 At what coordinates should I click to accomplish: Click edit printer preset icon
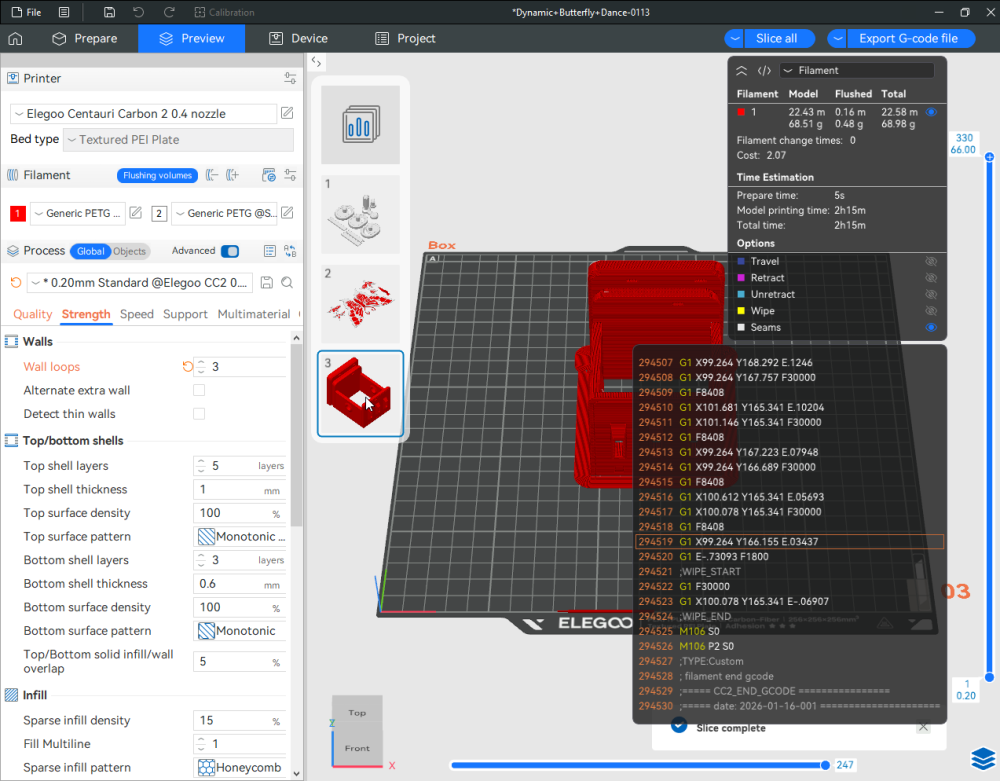[287, 114]
